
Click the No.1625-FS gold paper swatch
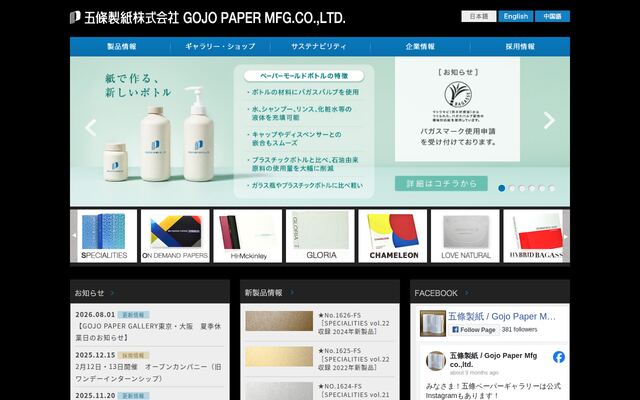pyautogui.click(x=279, y=357)
